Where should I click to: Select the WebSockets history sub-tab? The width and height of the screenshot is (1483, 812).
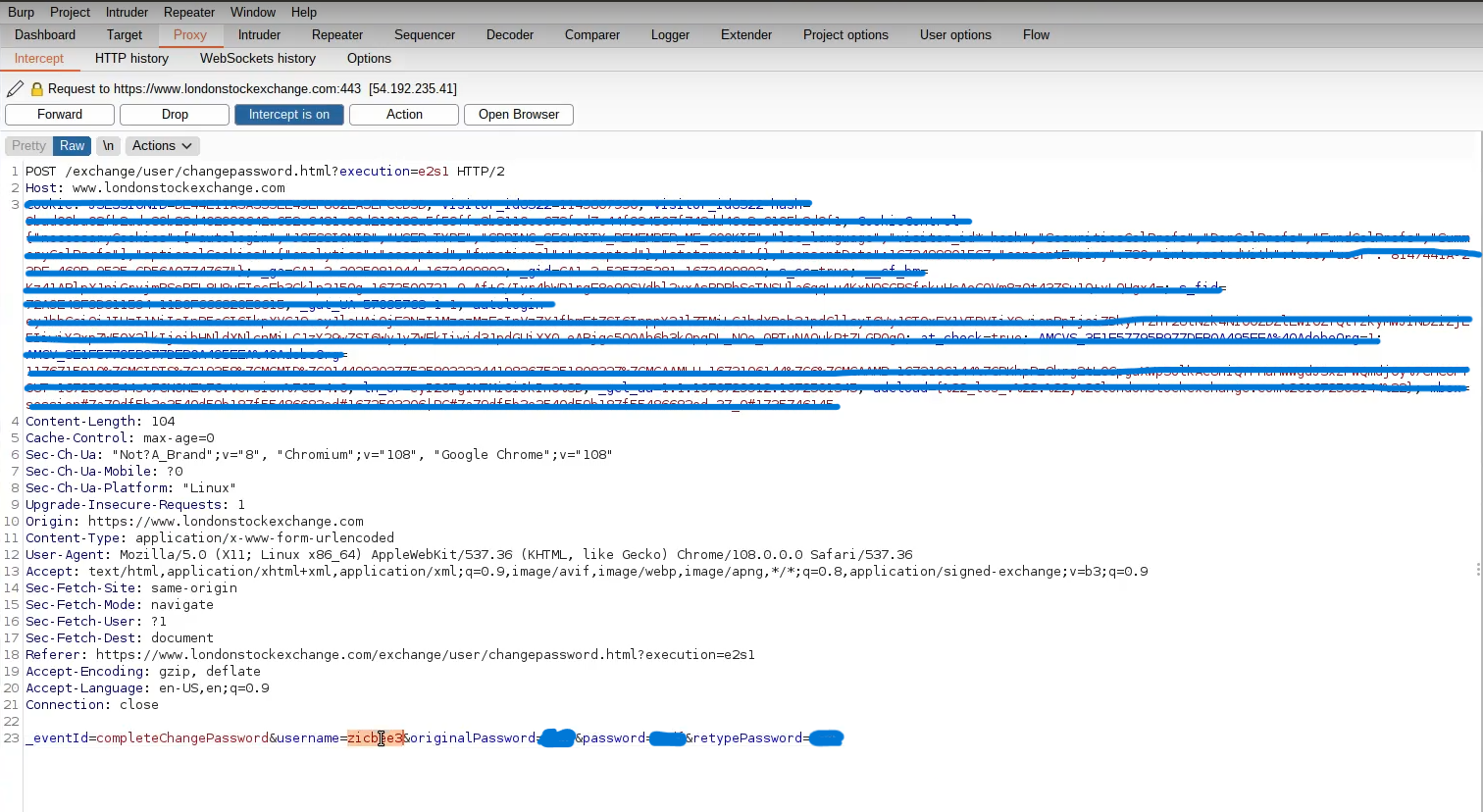[x=258, y=58]
